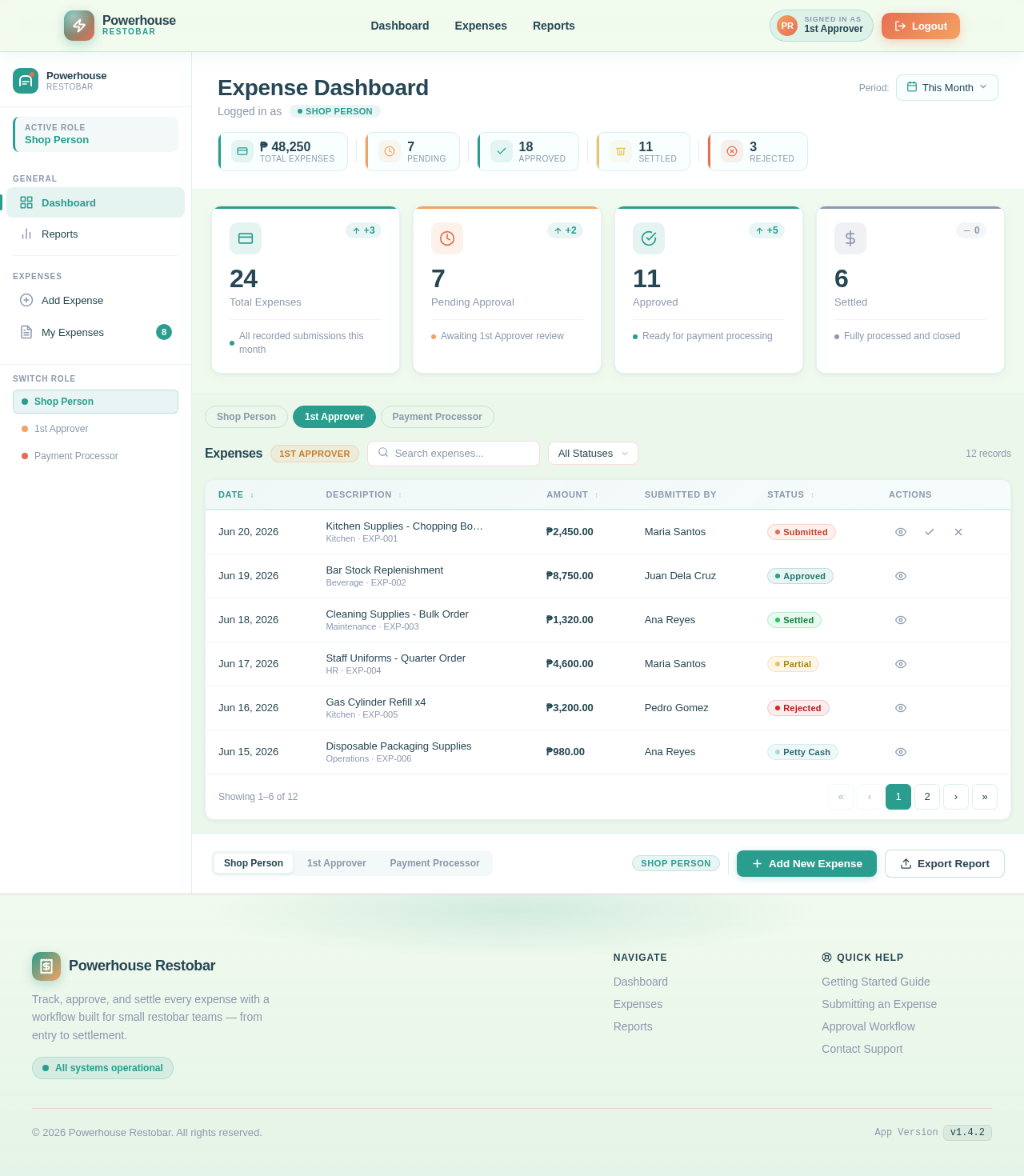Sort the table by the Date column
The height and width of the screenshot is (1176, 1024).
tap(236, 494)
